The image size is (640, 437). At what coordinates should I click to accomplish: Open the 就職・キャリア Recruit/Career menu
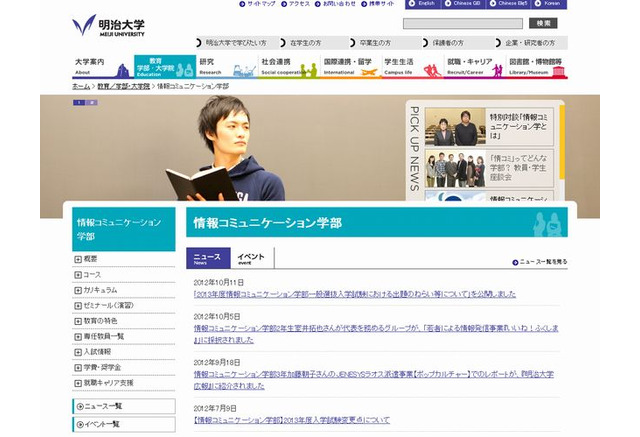pos(475,67)
